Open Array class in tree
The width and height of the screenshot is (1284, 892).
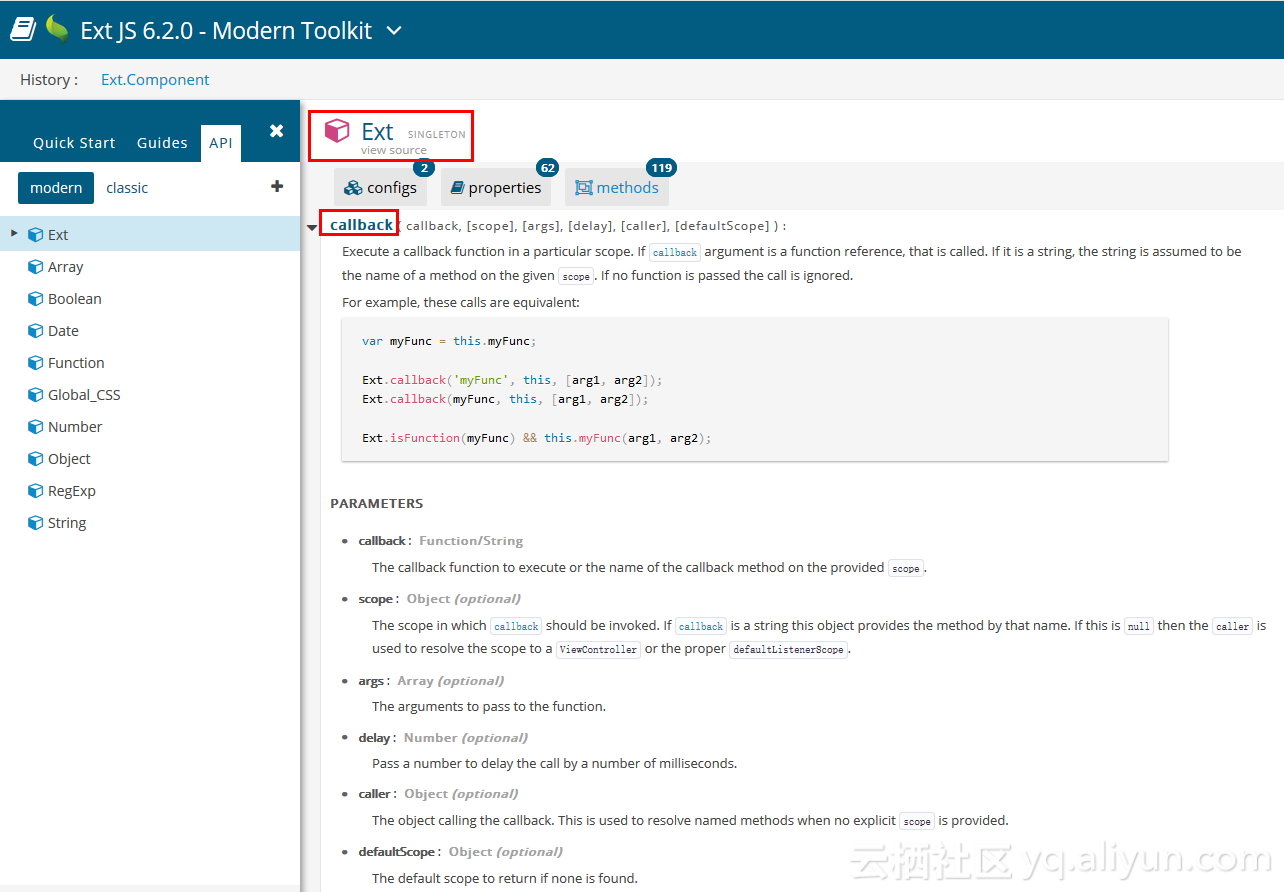click(x=65, y=267)
